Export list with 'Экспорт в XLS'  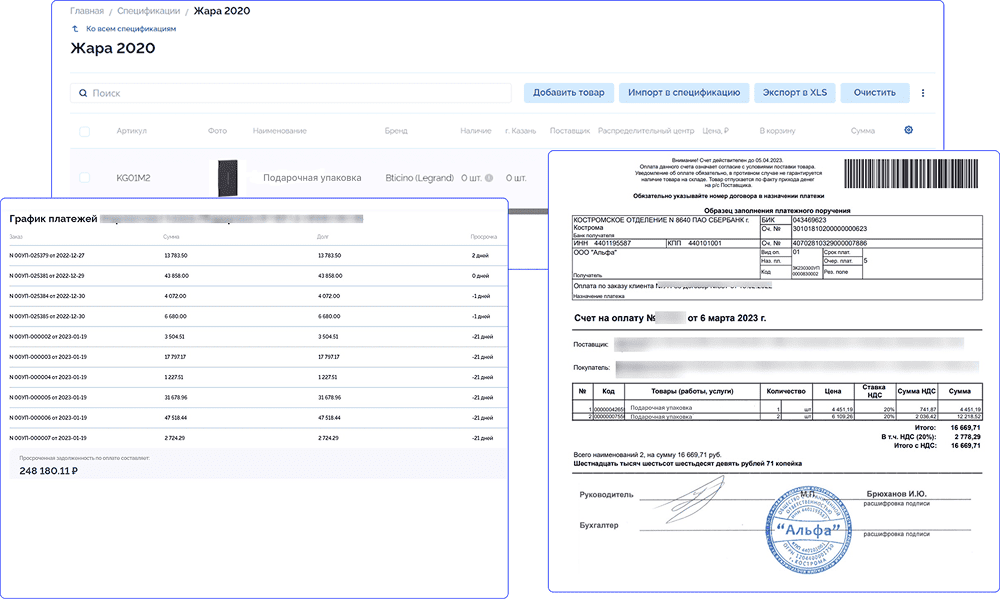(793, 93)
